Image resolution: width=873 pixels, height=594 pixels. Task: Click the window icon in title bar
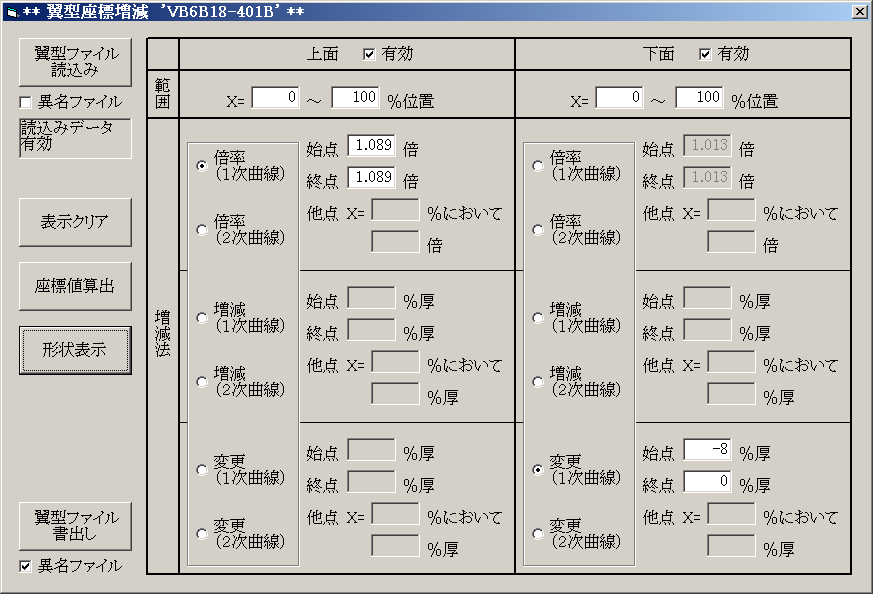[x=12, y=11]
